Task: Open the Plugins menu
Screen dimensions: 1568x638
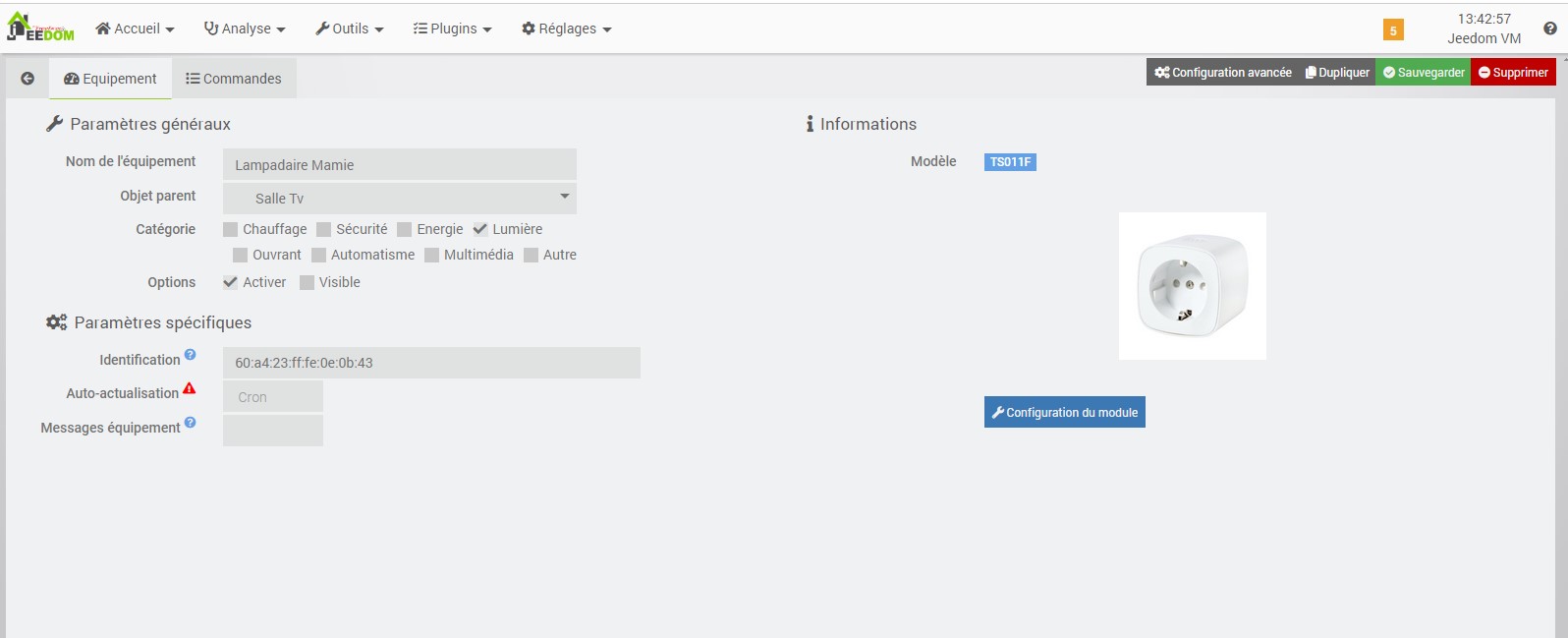Action: [x=452, y=29]
